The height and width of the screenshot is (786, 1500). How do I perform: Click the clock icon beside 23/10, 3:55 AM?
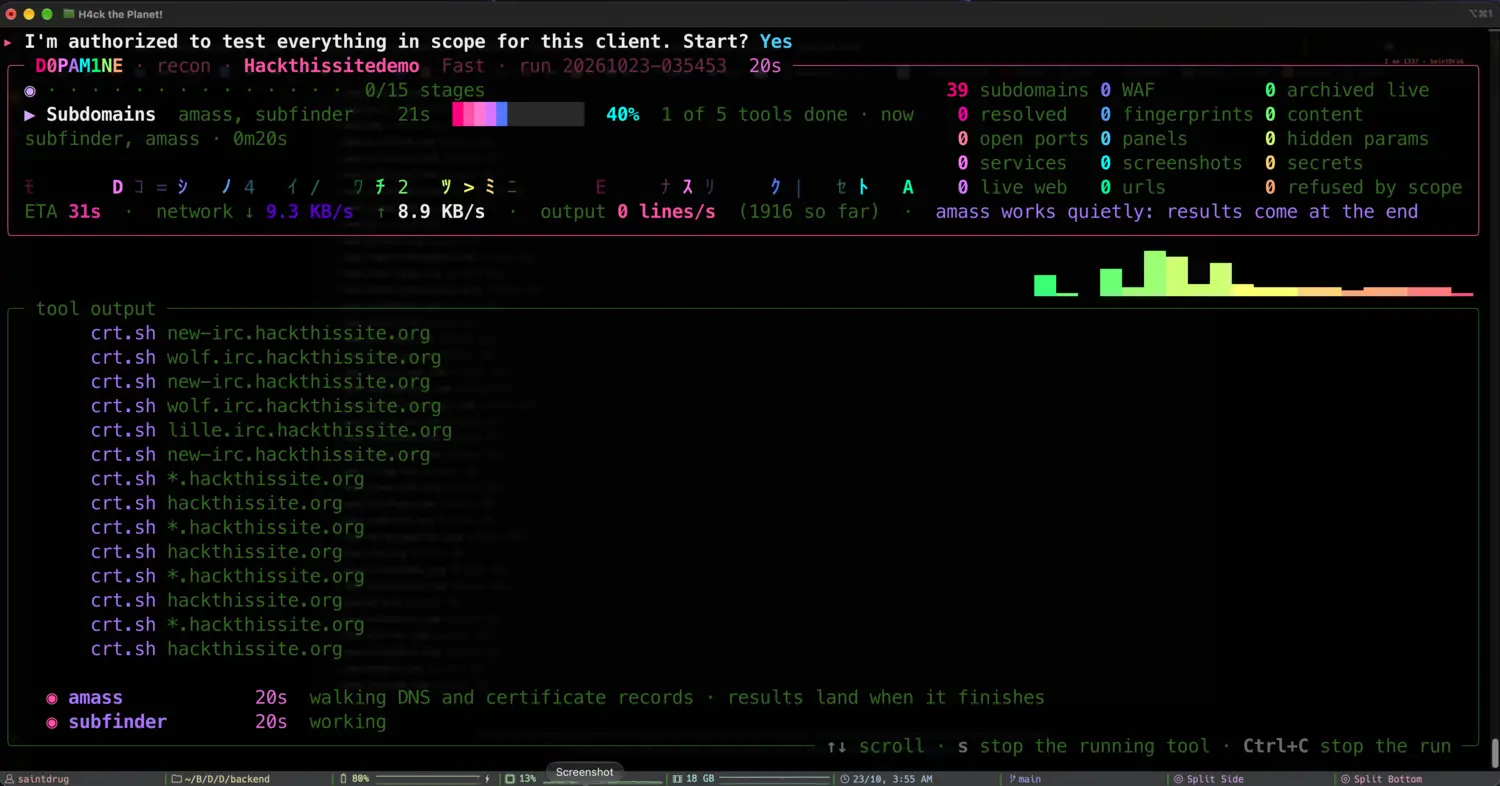point(845,778)
